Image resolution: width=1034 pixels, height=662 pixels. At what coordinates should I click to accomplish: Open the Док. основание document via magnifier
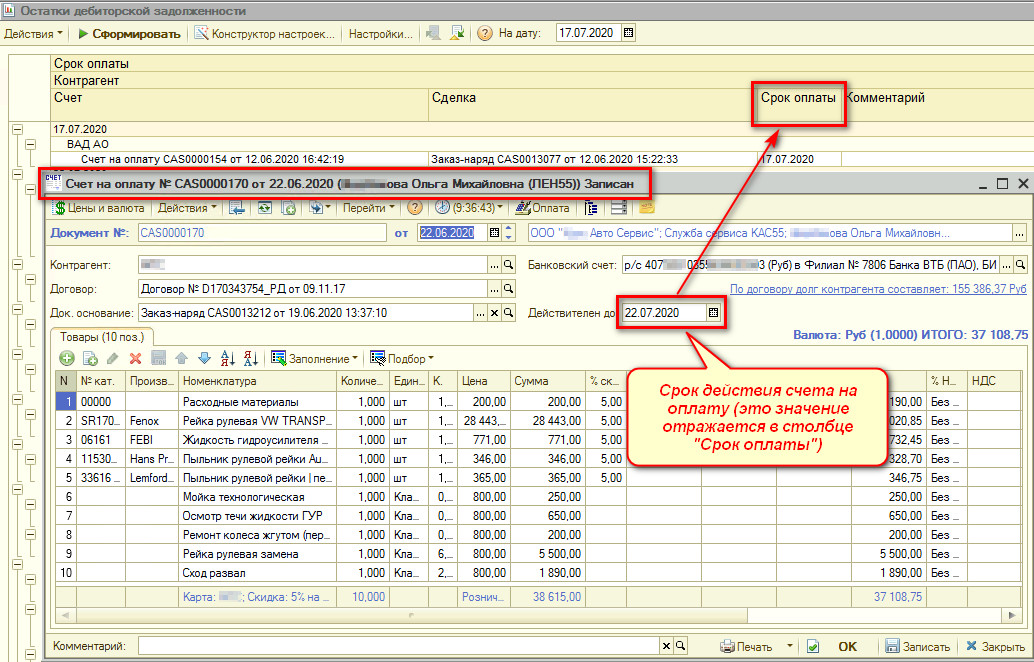508,313
